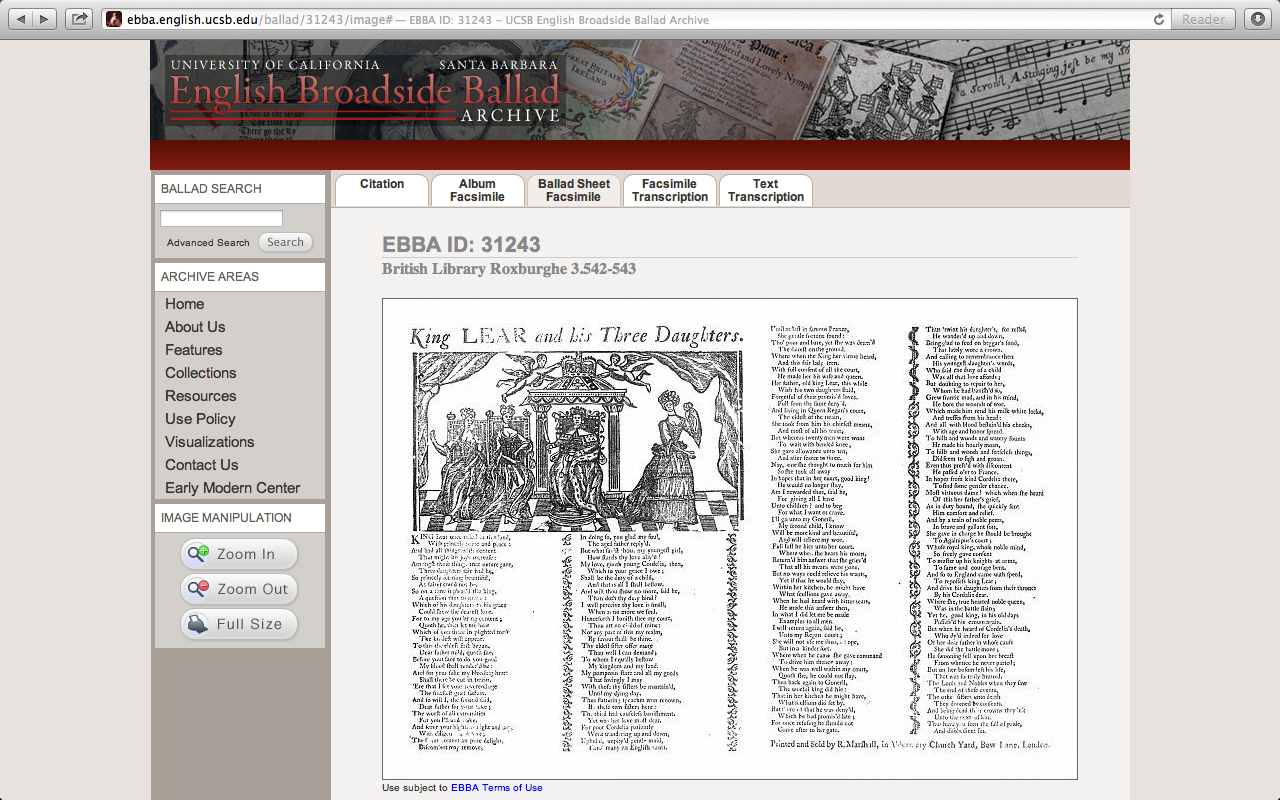Screen dimensions: 1280x800
Task: Show the ballad at Full Size
Action: pos(240,624)
